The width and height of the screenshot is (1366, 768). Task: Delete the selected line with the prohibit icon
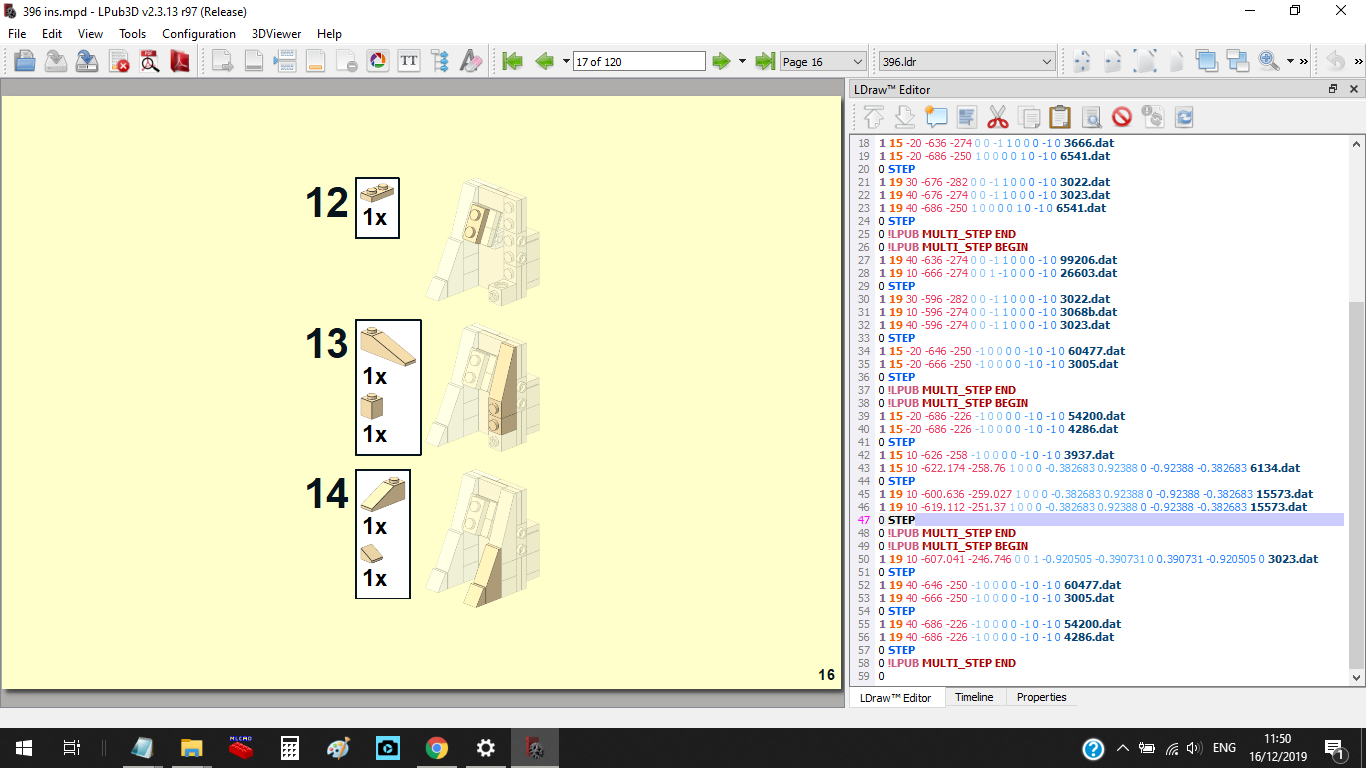[1122, 117]
